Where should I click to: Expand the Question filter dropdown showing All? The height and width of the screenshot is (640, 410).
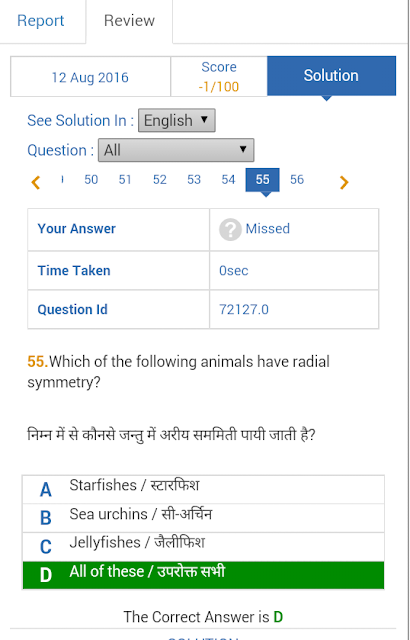click(x=176, y=150)
